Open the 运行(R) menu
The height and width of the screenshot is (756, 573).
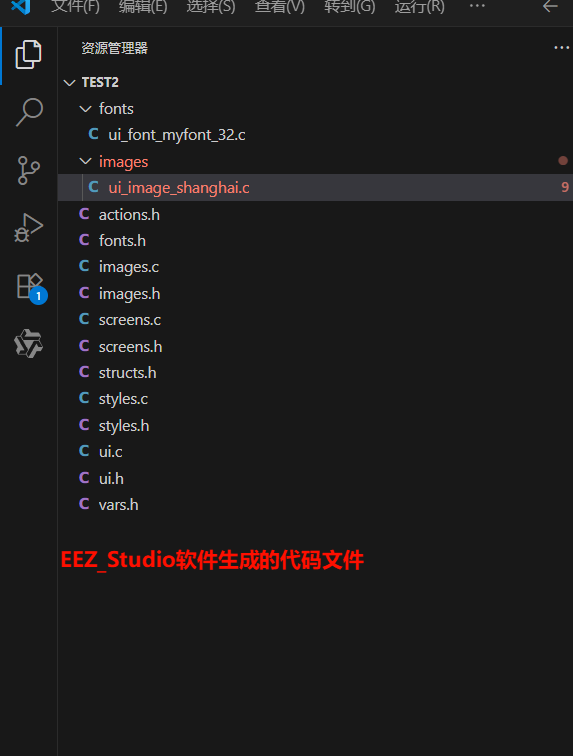point(420,7)
